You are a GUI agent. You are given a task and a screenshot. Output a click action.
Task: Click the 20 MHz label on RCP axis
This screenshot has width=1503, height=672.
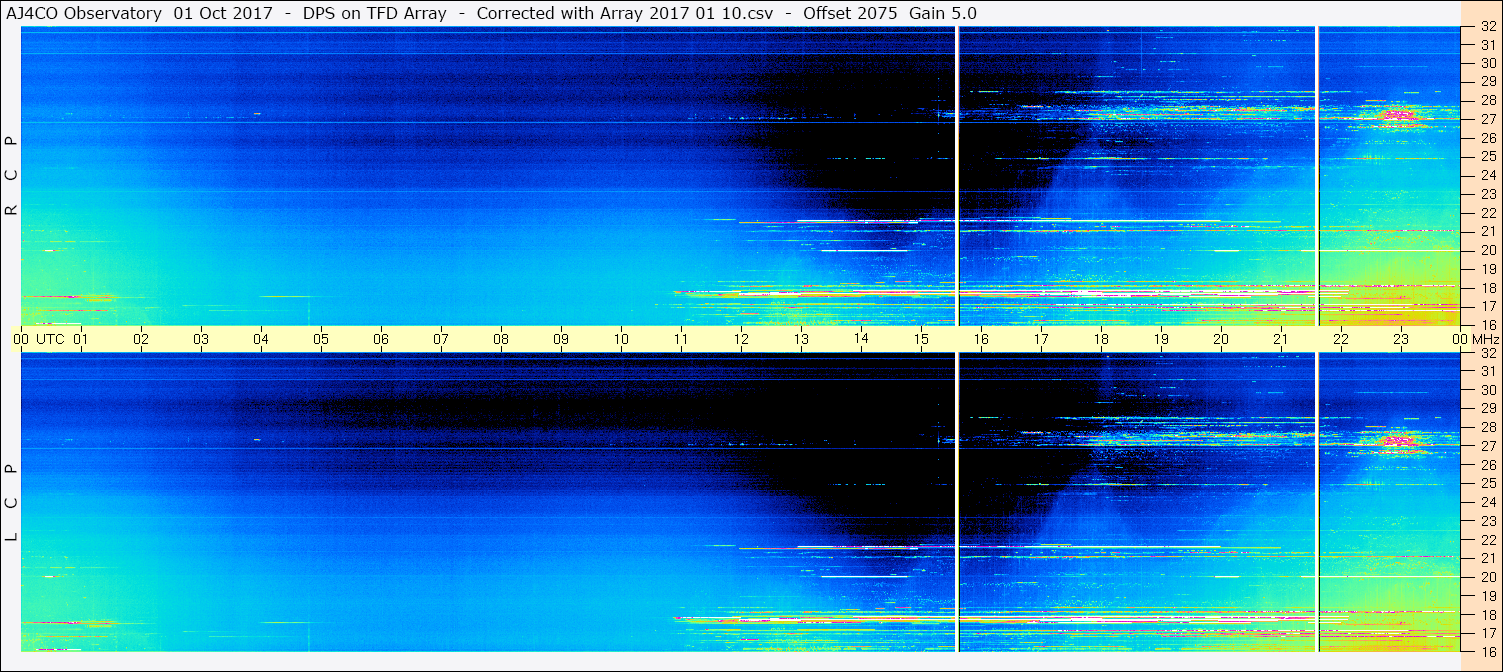(1488, 250)
